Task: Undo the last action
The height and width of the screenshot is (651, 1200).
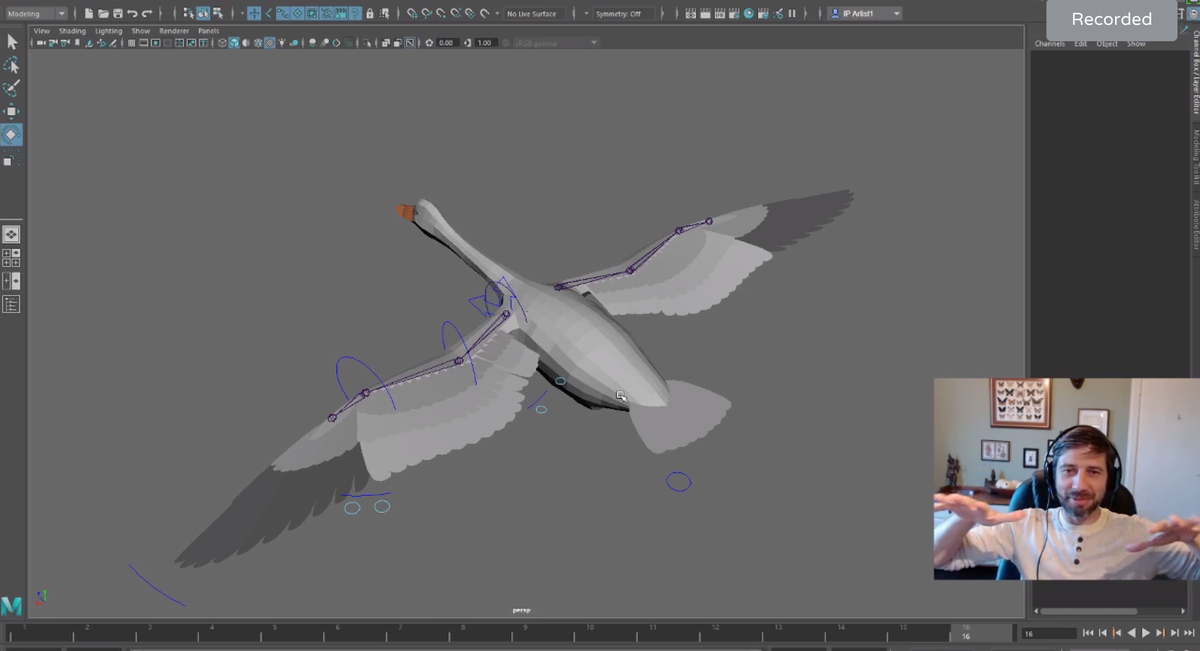Action: coord(132,13)
